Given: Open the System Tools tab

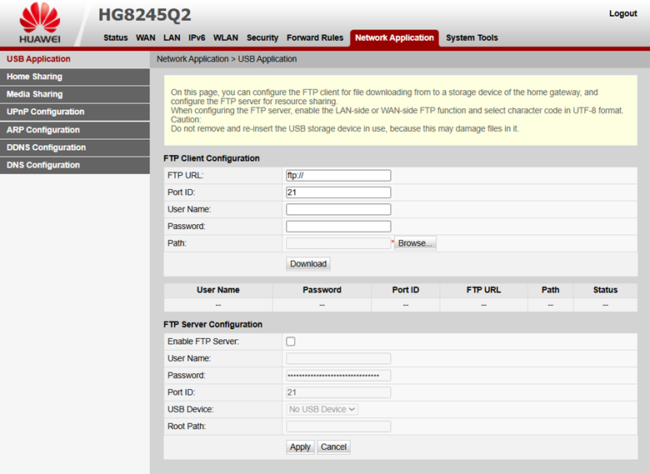Looking at the screenshot, I should pyautogui.click(x=472, y=38).
